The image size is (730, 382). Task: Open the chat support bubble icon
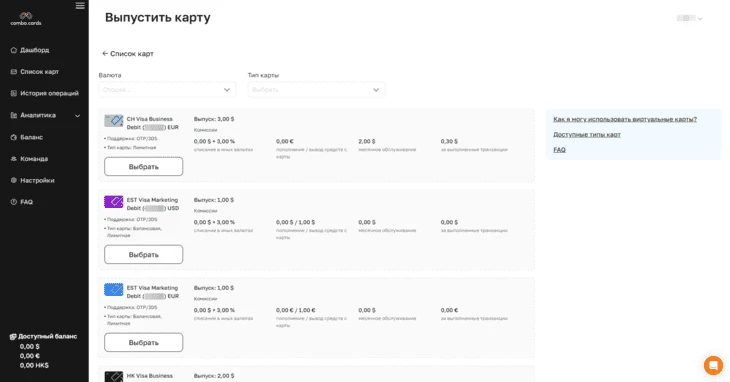713,365
